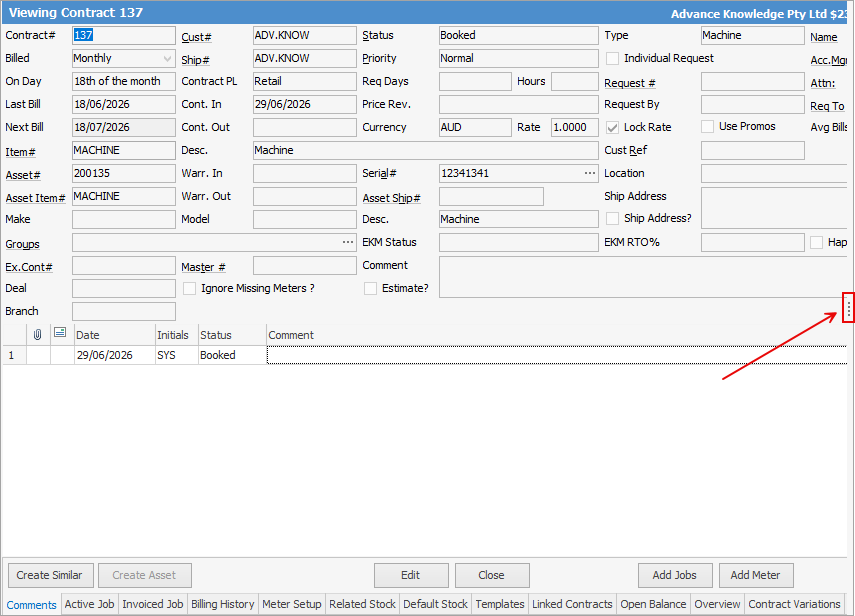Screen dimensions: 855x616
Task: Select the Default Stock tab
Action: (435, 604)
